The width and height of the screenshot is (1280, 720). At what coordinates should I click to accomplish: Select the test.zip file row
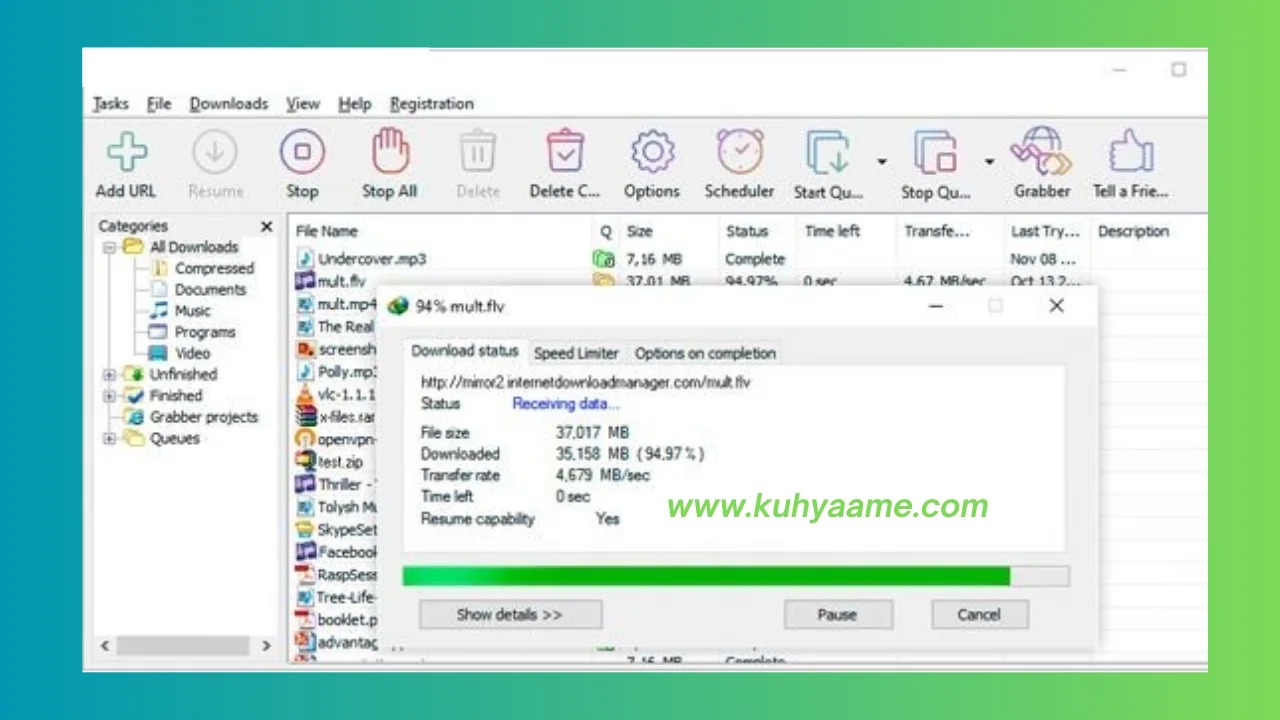click(342, 462)
